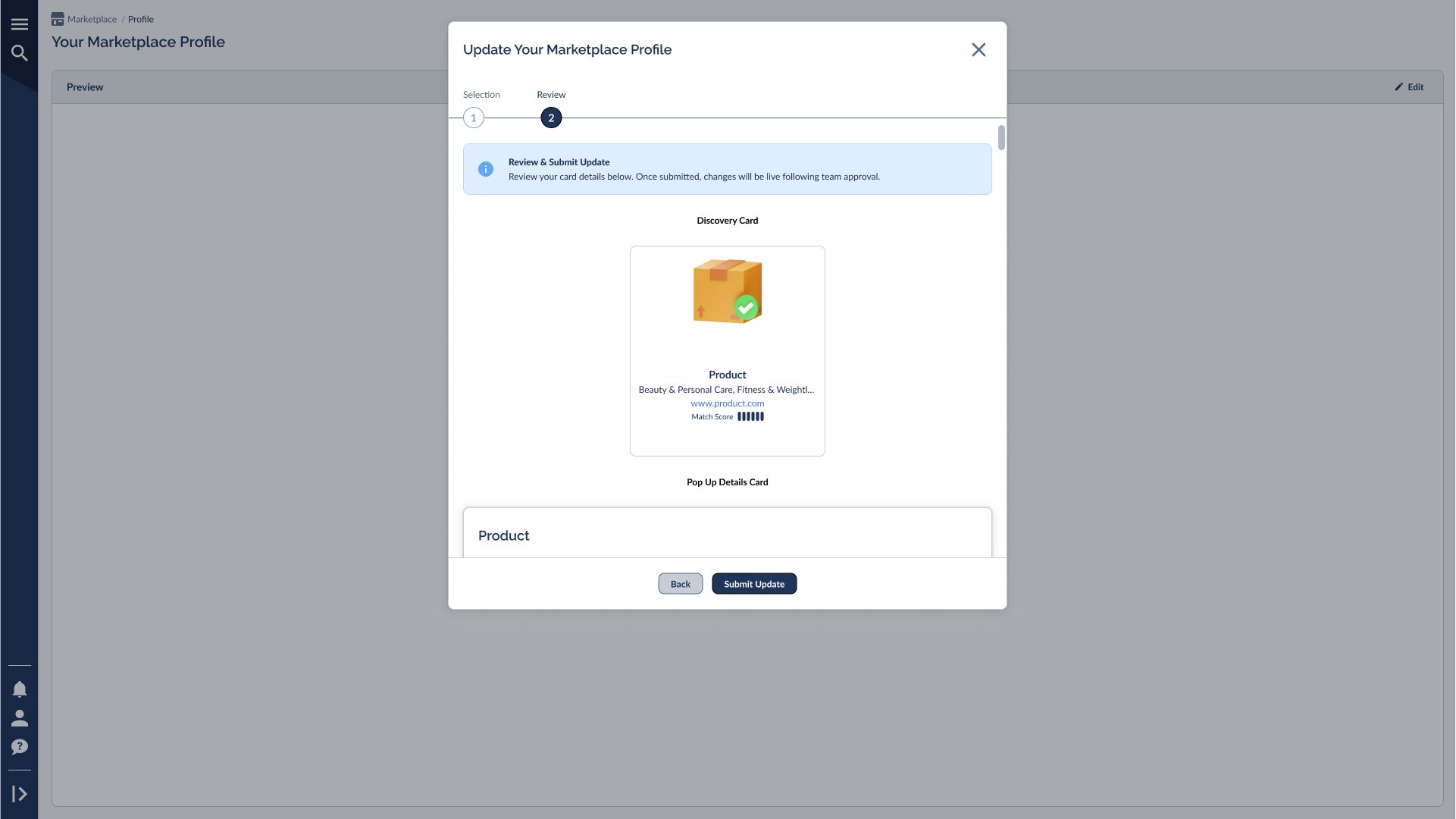This screenshot has height=819, width=1456.
Task: Click the Match Score bar indicator
Action: pos(751,416)
